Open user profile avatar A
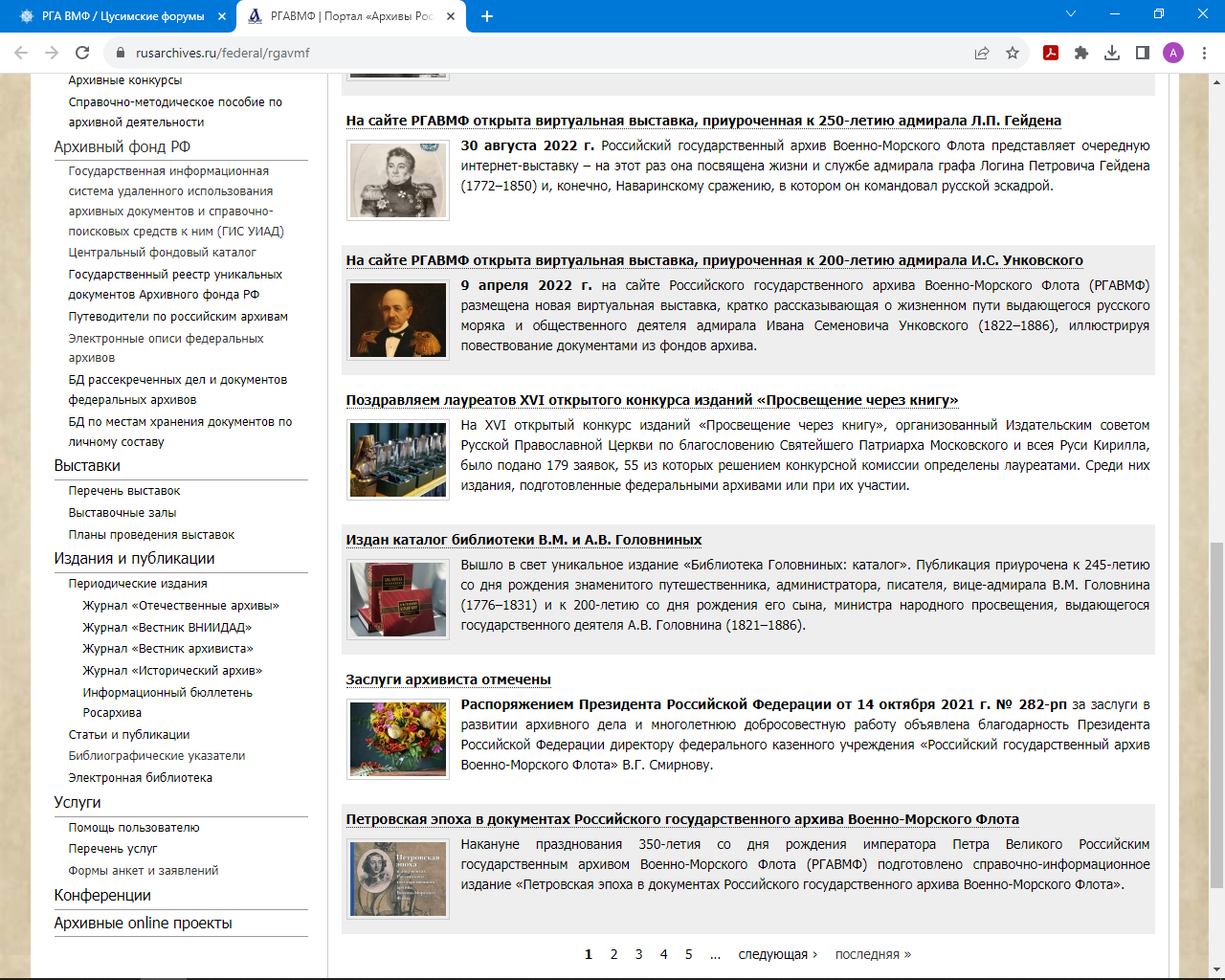Screen dimensions: 1225x980 click(1173, 53)
